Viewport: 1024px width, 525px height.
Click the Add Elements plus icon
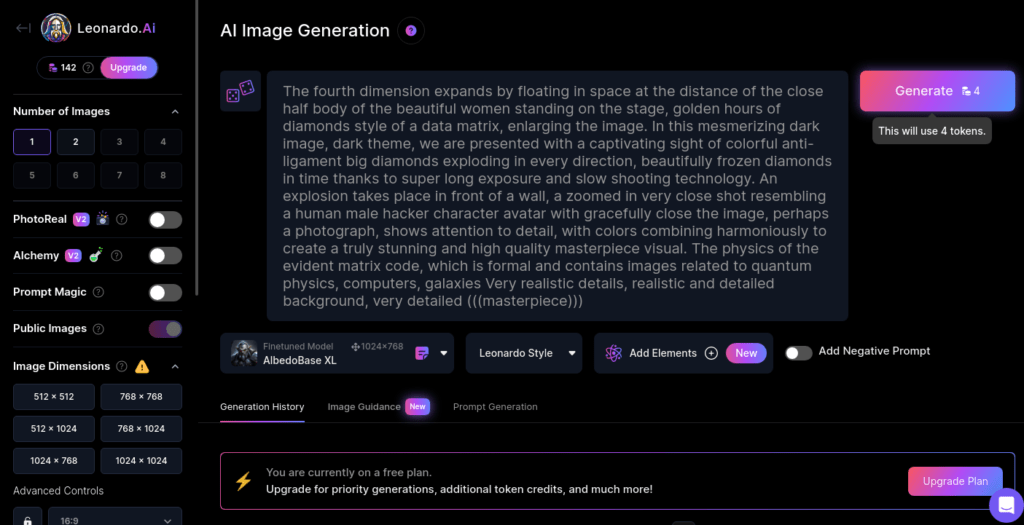coord(711,353)
